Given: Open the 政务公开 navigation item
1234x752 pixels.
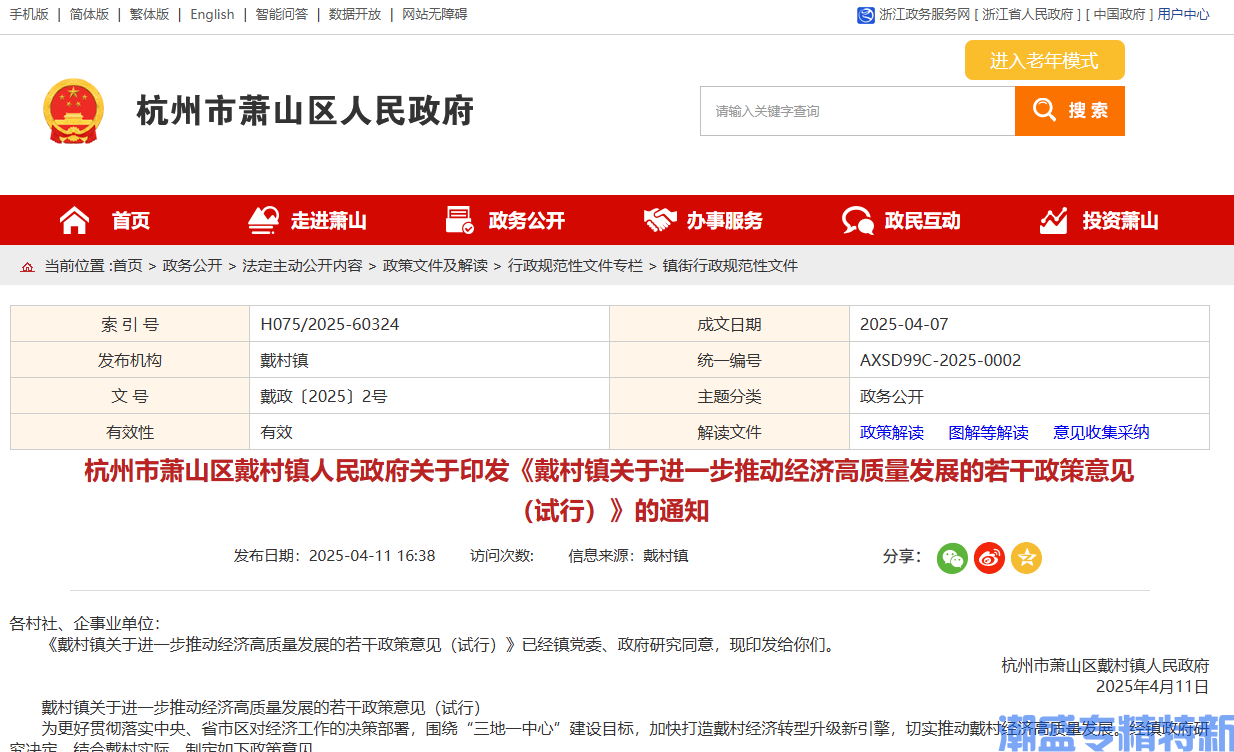Looking at the screenshot, I should point(526,221).
